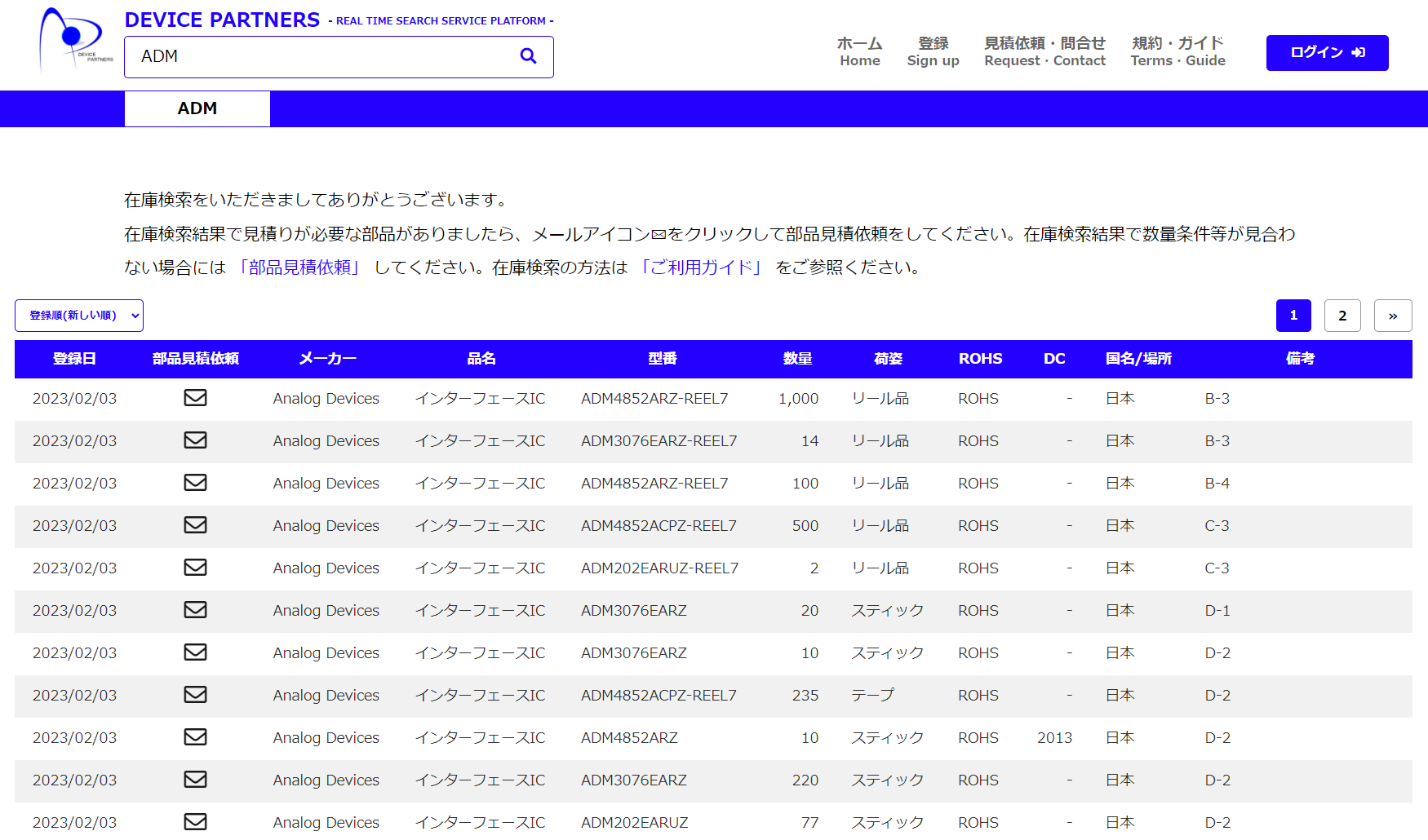Click the quantity 77 cell

point(809,823)
